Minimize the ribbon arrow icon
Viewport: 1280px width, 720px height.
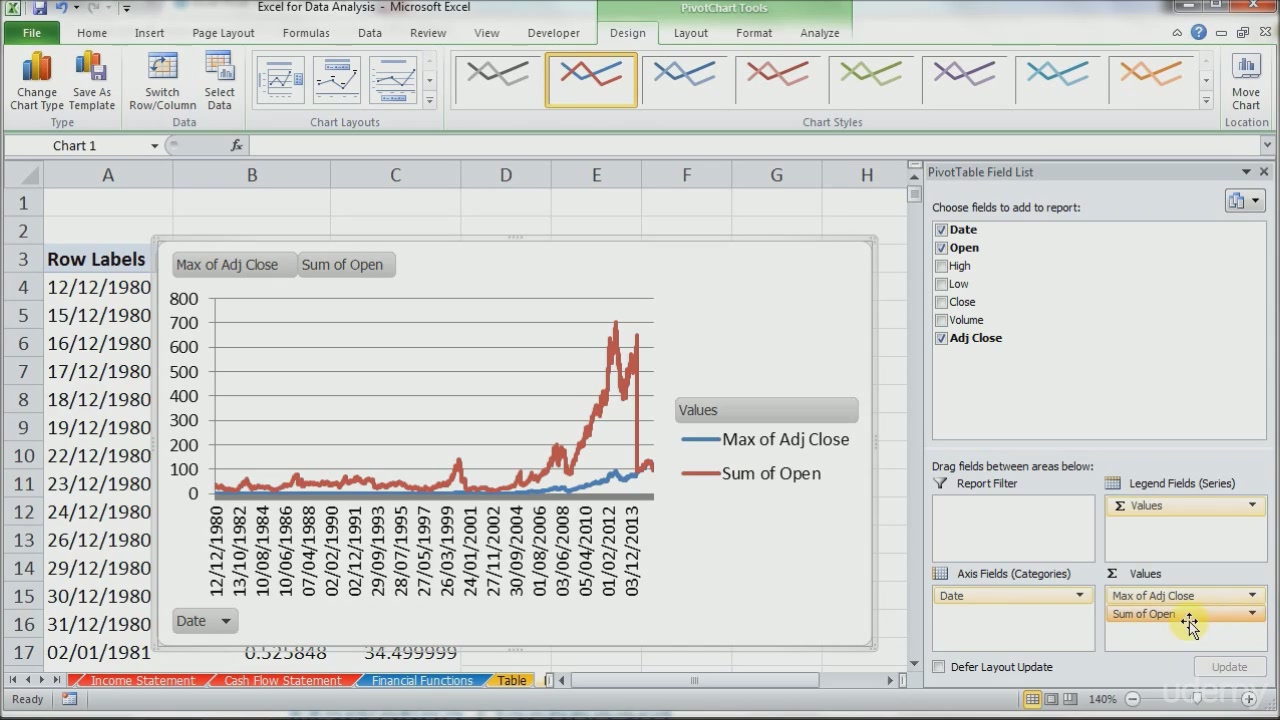1177,33
